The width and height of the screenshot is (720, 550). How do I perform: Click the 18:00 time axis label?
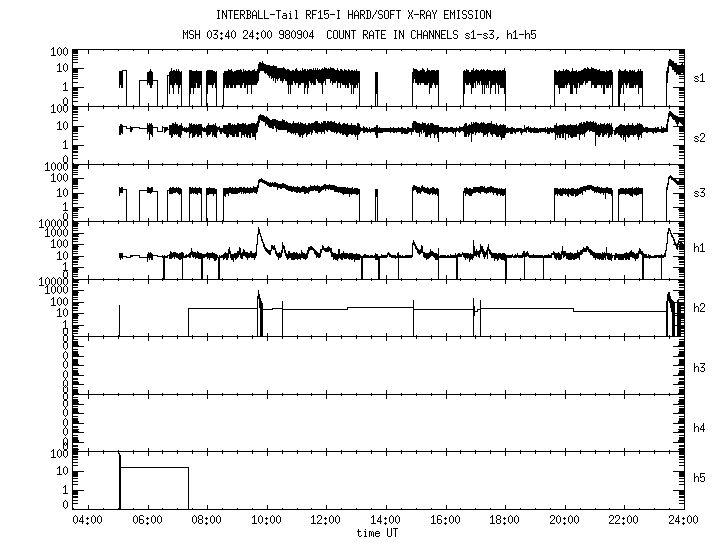point(505,520)
